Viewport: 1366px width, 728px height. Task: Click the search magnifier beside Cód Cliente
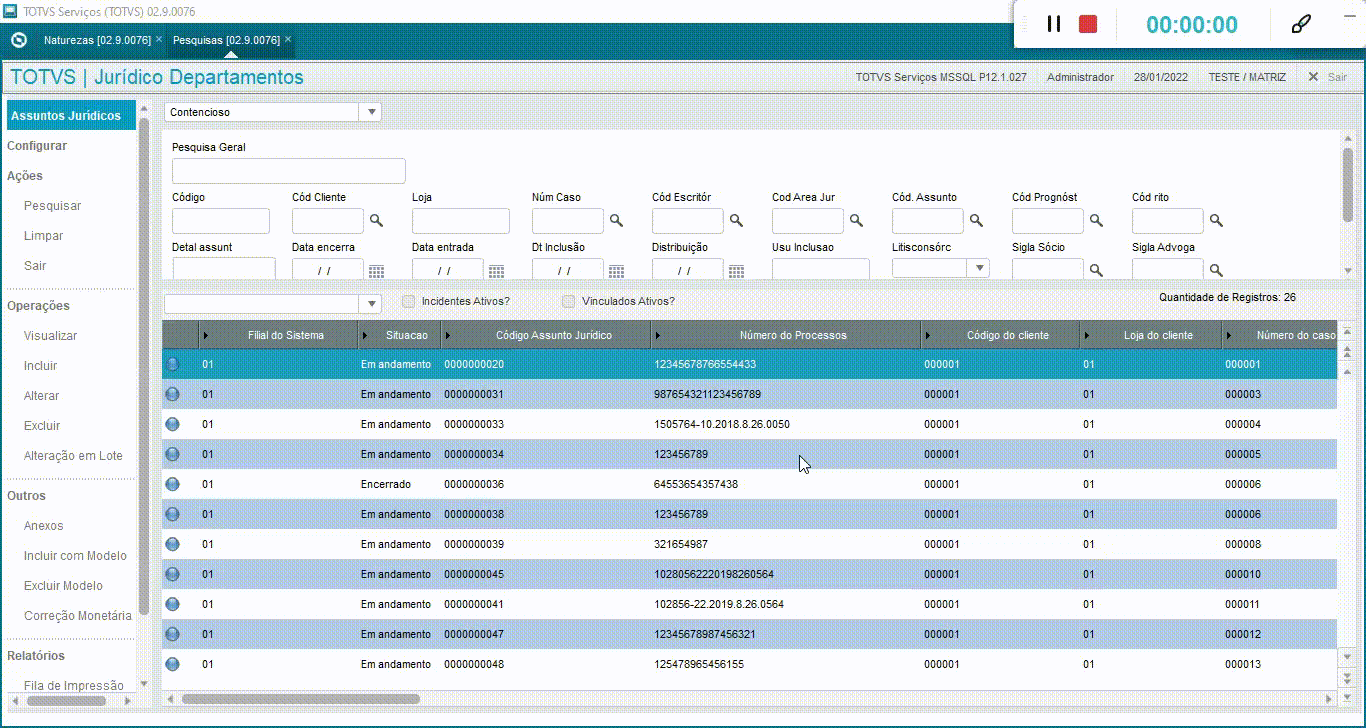point(377,221)
